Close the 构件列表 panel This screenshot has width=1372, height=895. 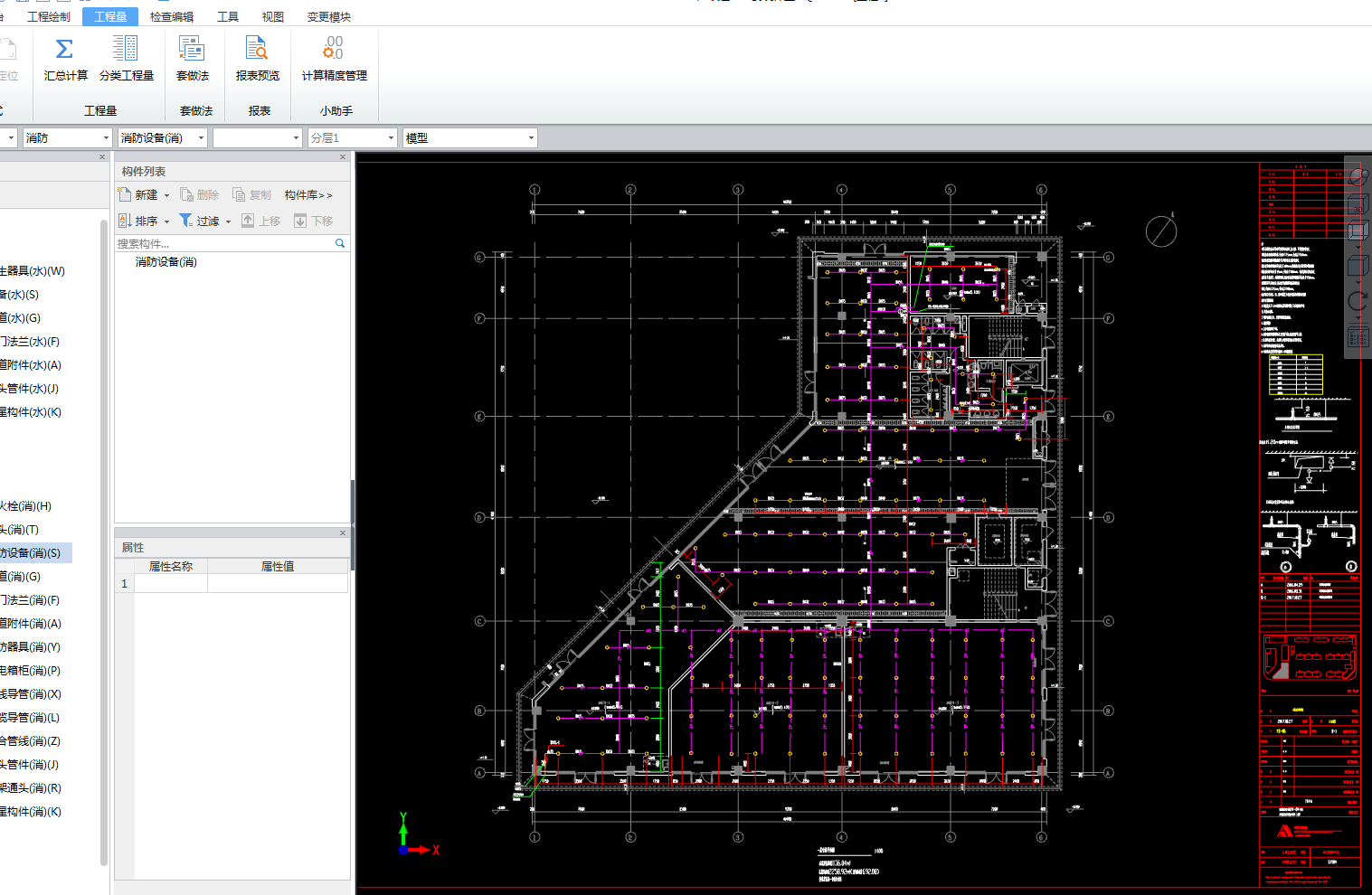tap(343, 157)
